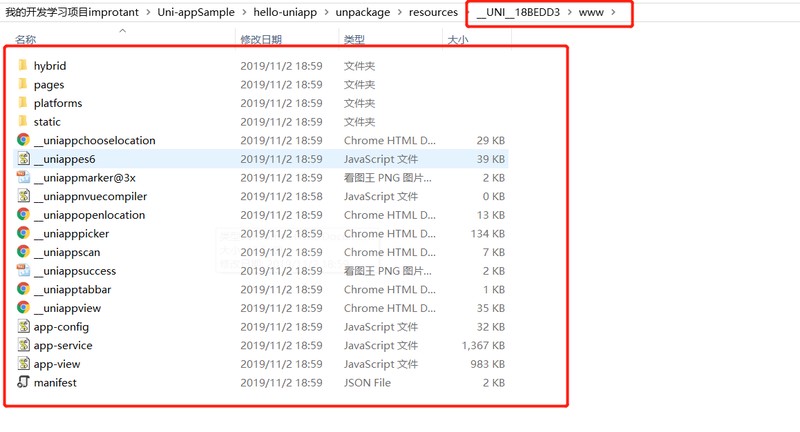Select __uniappscan file name

click(67, 252)
